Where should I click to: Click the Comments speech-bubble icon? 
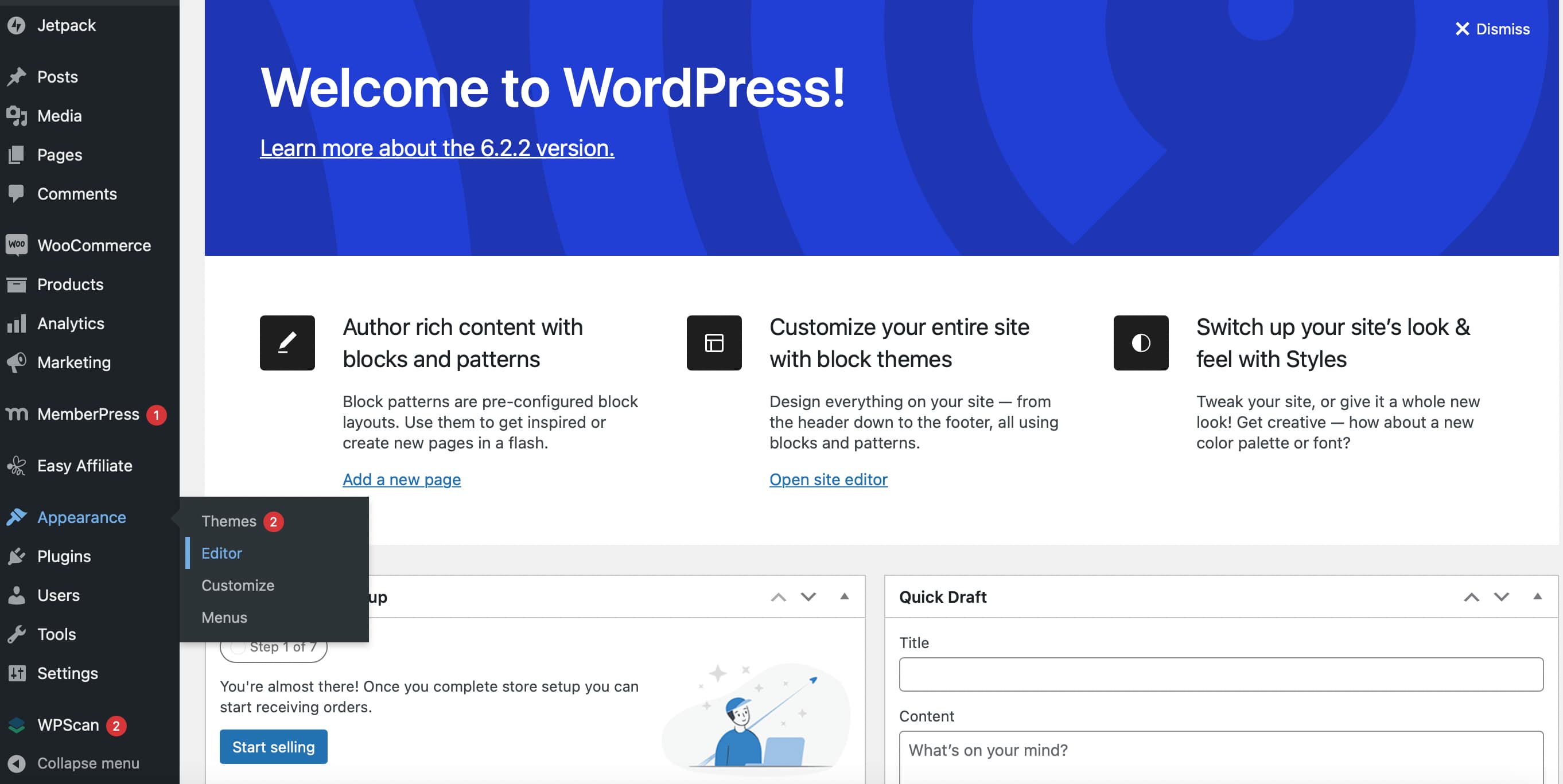[x=17, y=193]
